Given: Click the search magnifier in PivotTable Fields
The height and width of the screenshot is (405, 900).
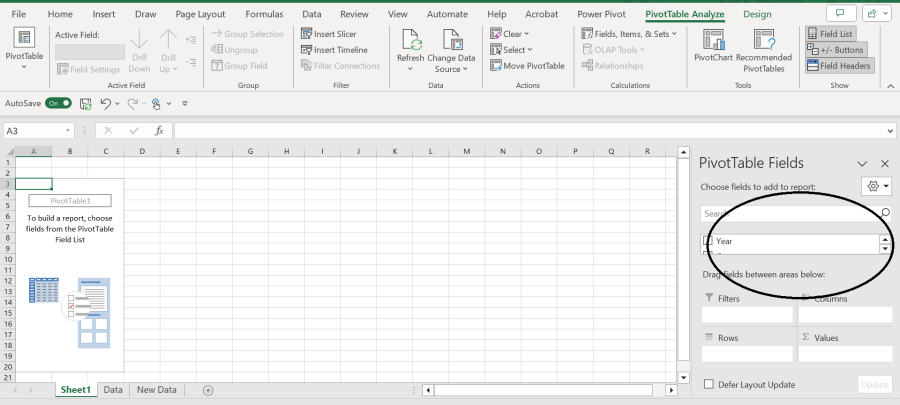Looking at the screenshot, I should tap(885, 213).
